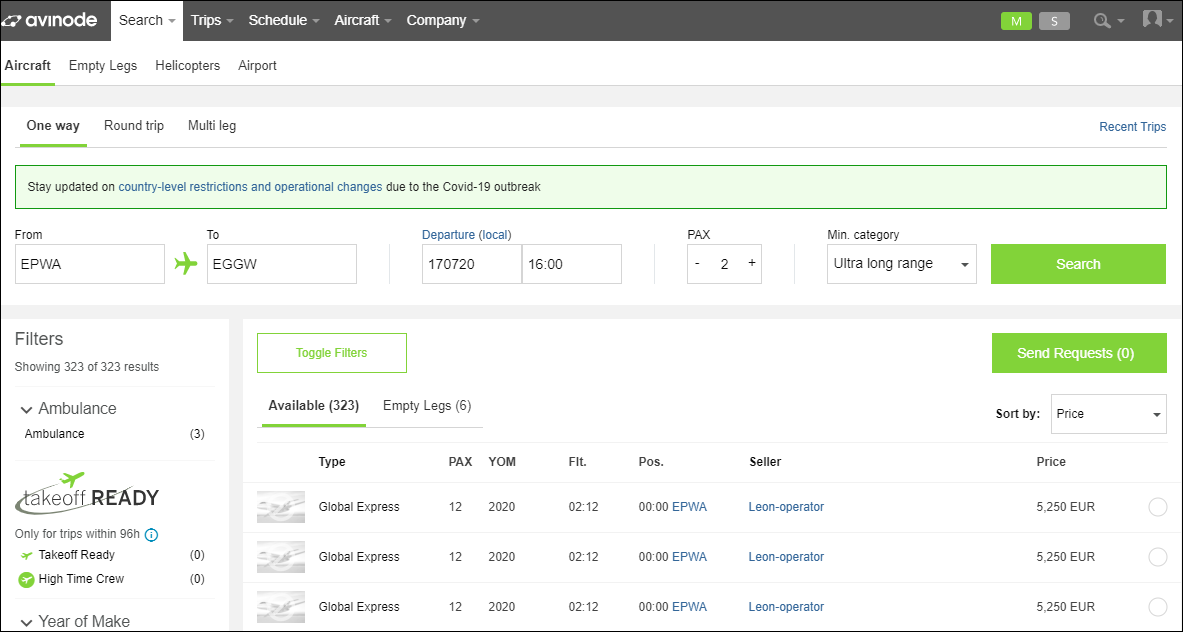Open the user profile icon menu

(1152, 20)
